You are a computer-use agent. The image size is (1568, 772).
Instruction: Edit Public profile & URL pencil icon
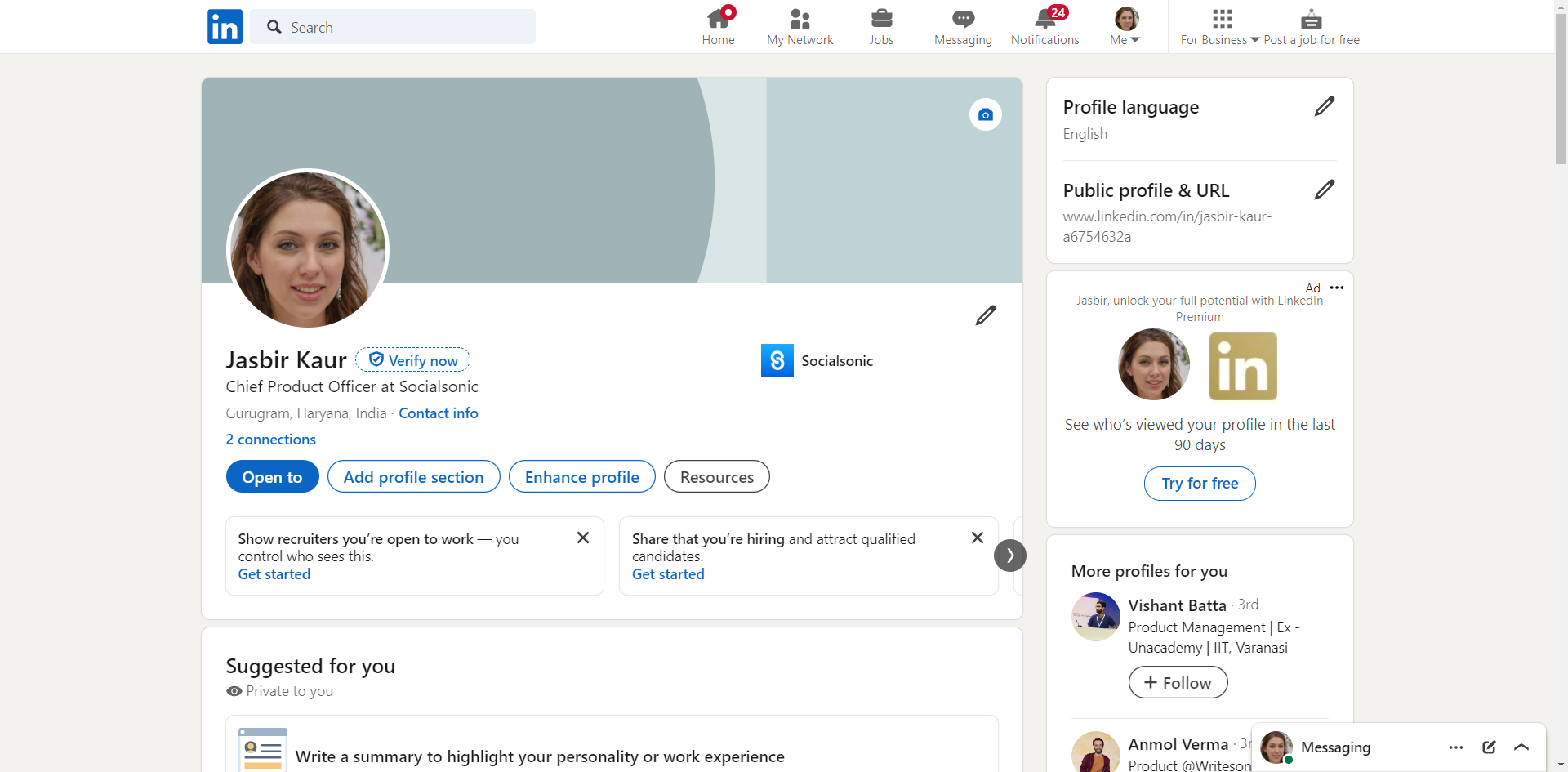[1324, 190]
